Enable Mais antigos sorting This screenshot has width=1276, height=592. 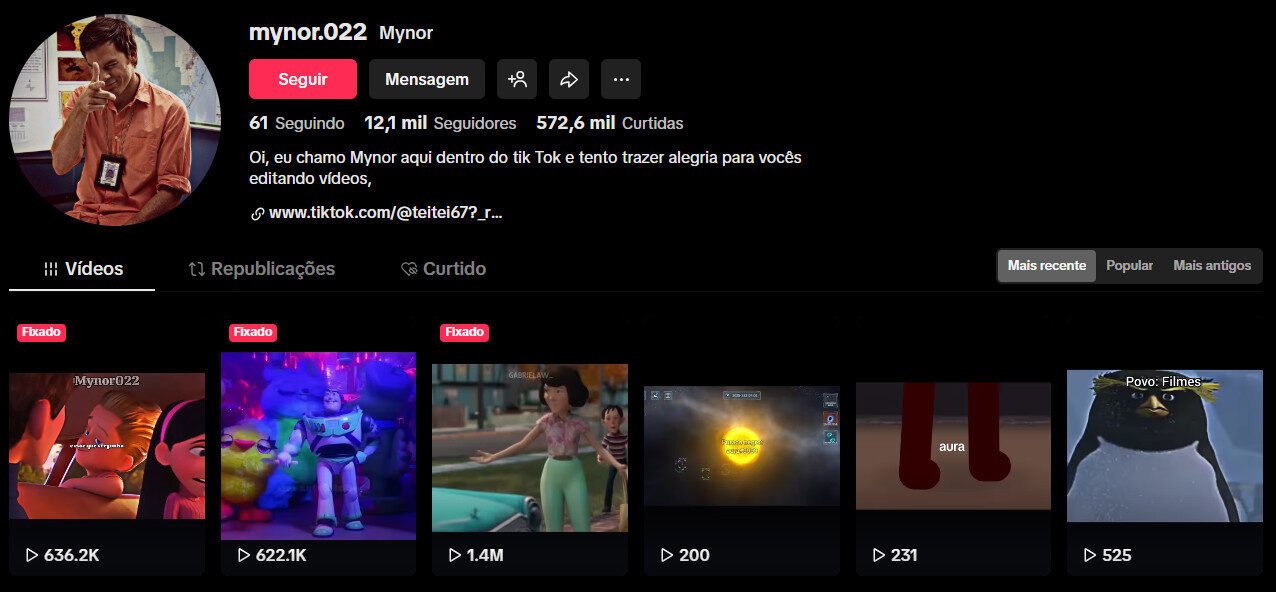(1212, 265)
